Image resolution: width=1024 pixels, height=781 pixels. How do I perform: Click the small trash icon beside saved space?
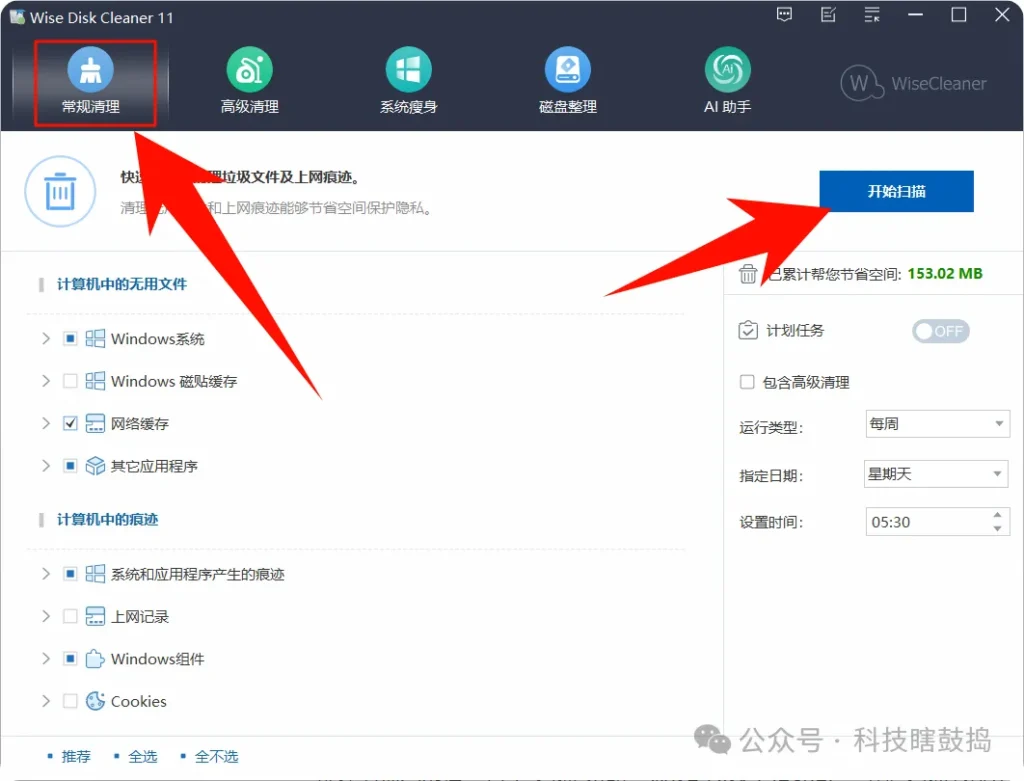(748, 274)
